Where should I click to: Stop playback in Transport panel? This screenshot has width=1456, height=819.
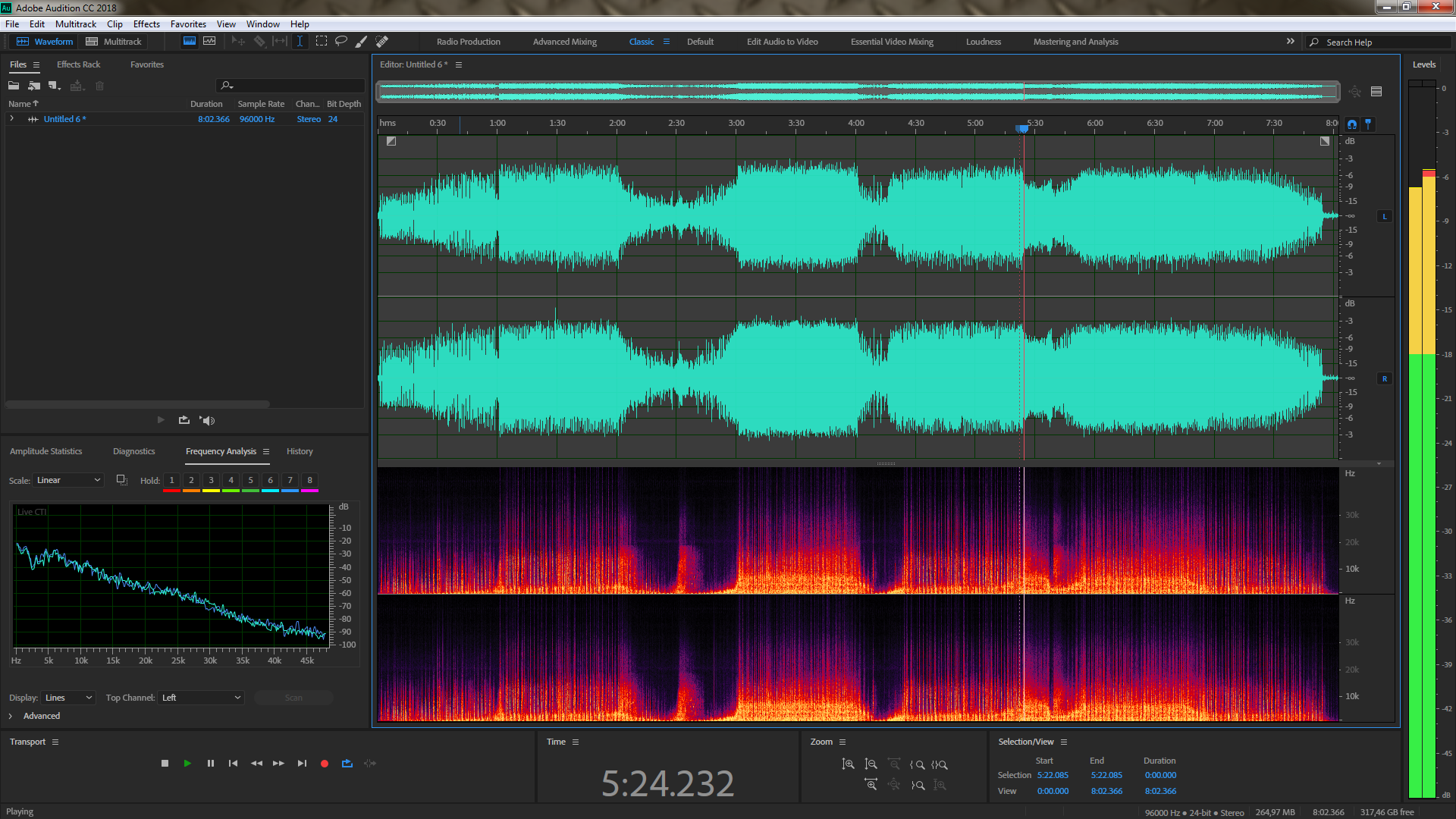[x=165, y=764]
